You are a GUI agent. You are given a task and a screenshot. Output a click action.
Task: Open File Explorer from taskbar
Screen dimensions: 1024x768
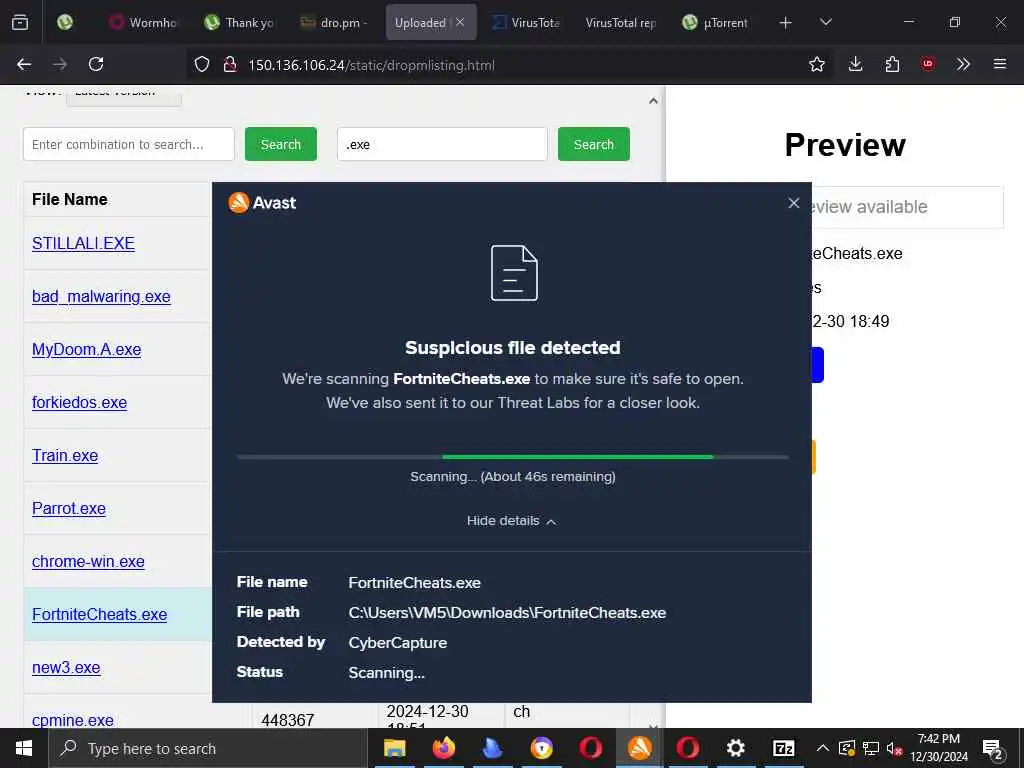click(394, 748)
